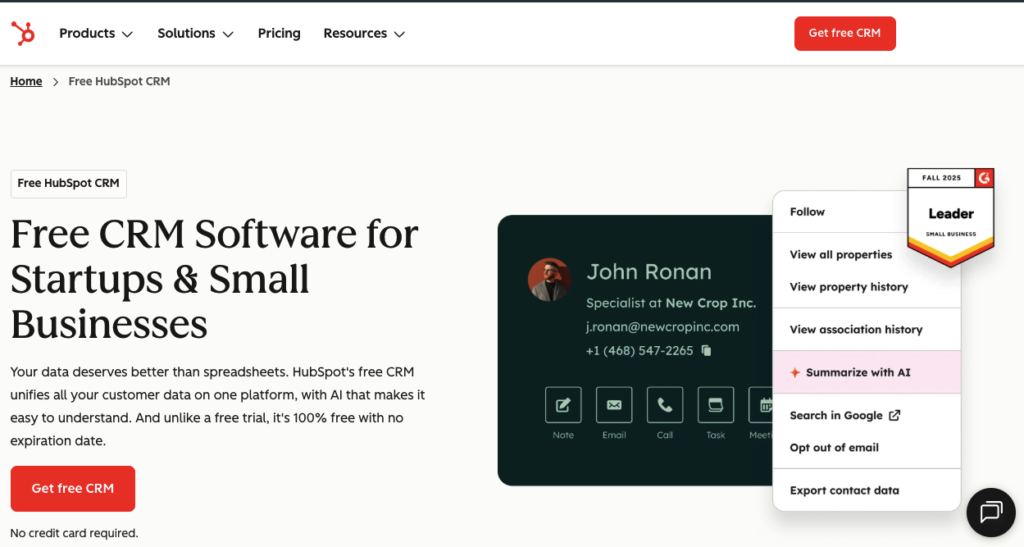Click Get free CRM below description
1024x547 pixels.
73,488
